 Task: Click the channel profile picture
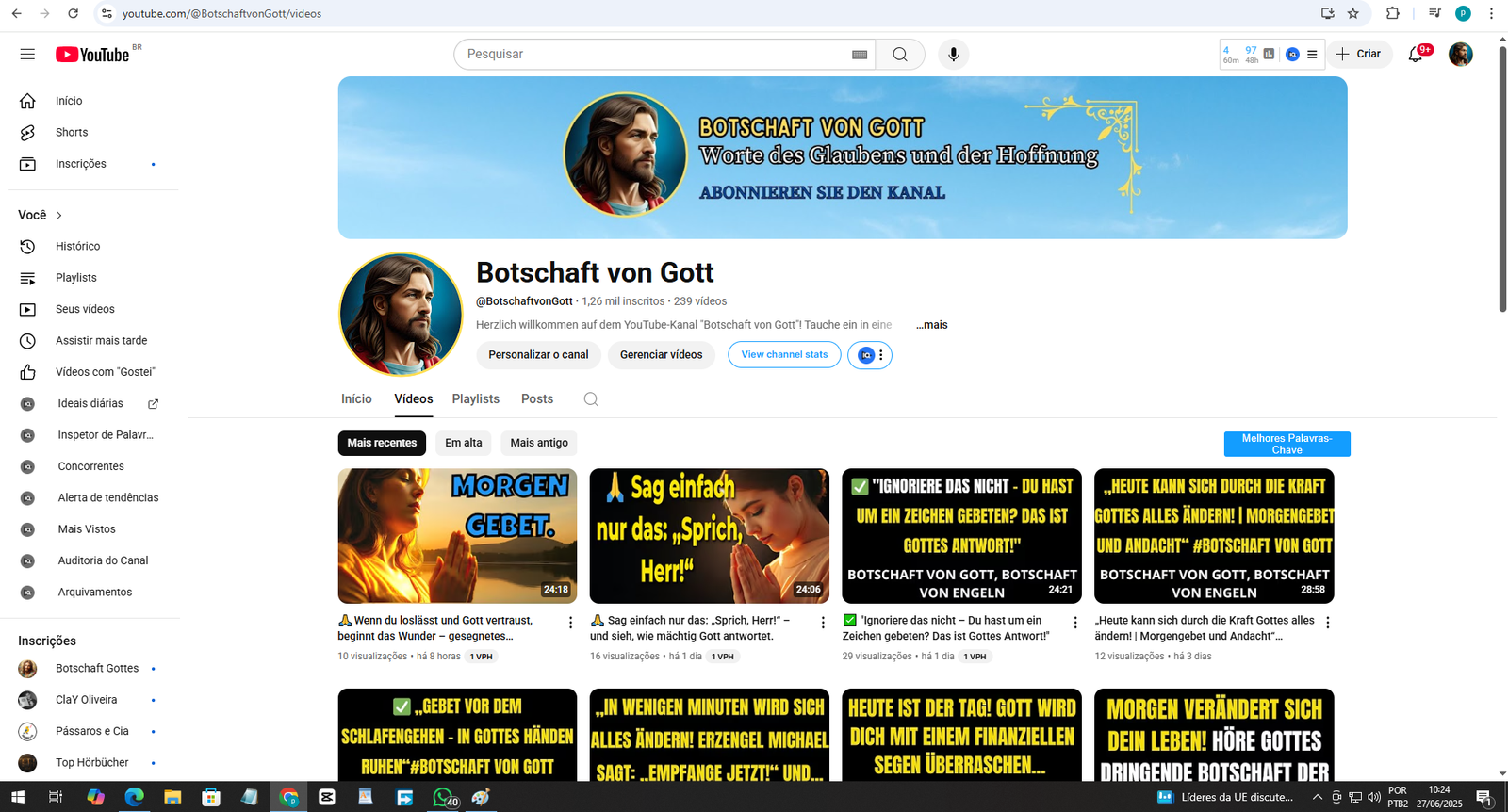tap(401, 315)
